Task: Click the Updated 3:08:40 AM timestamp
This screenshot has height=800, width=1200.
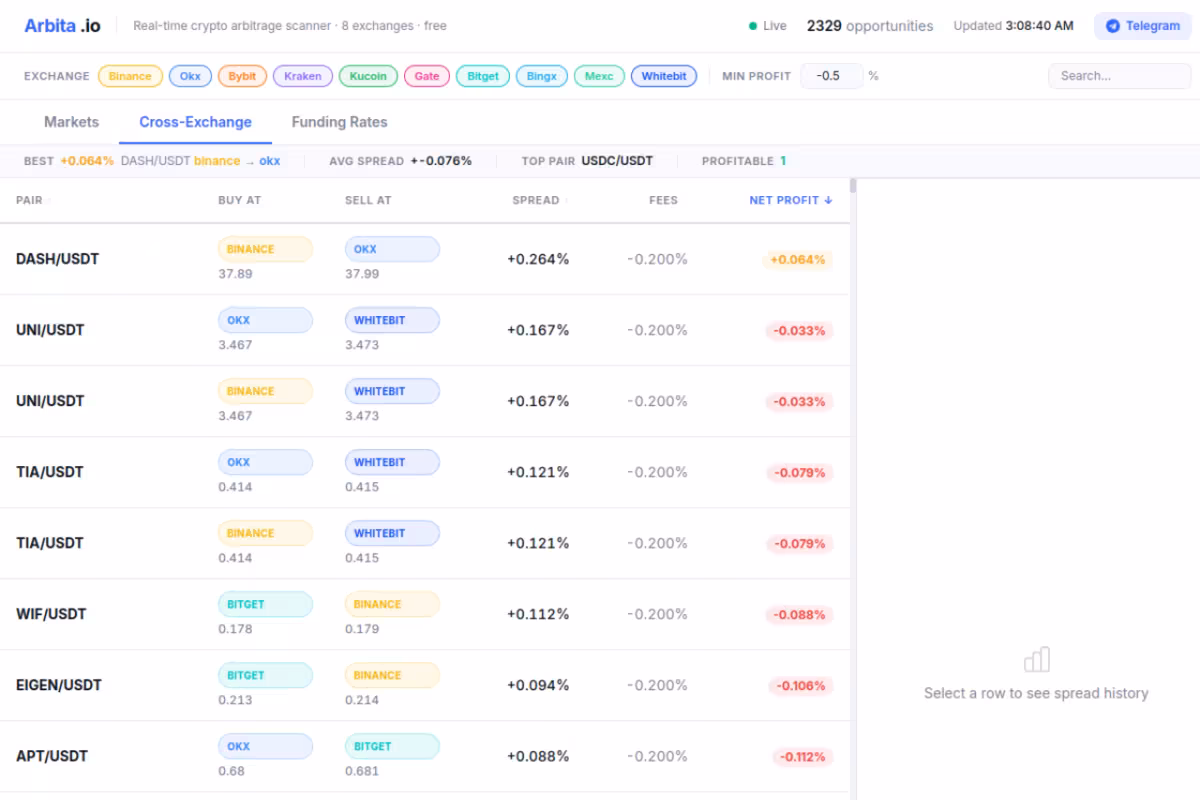Action: point(1014,26)
